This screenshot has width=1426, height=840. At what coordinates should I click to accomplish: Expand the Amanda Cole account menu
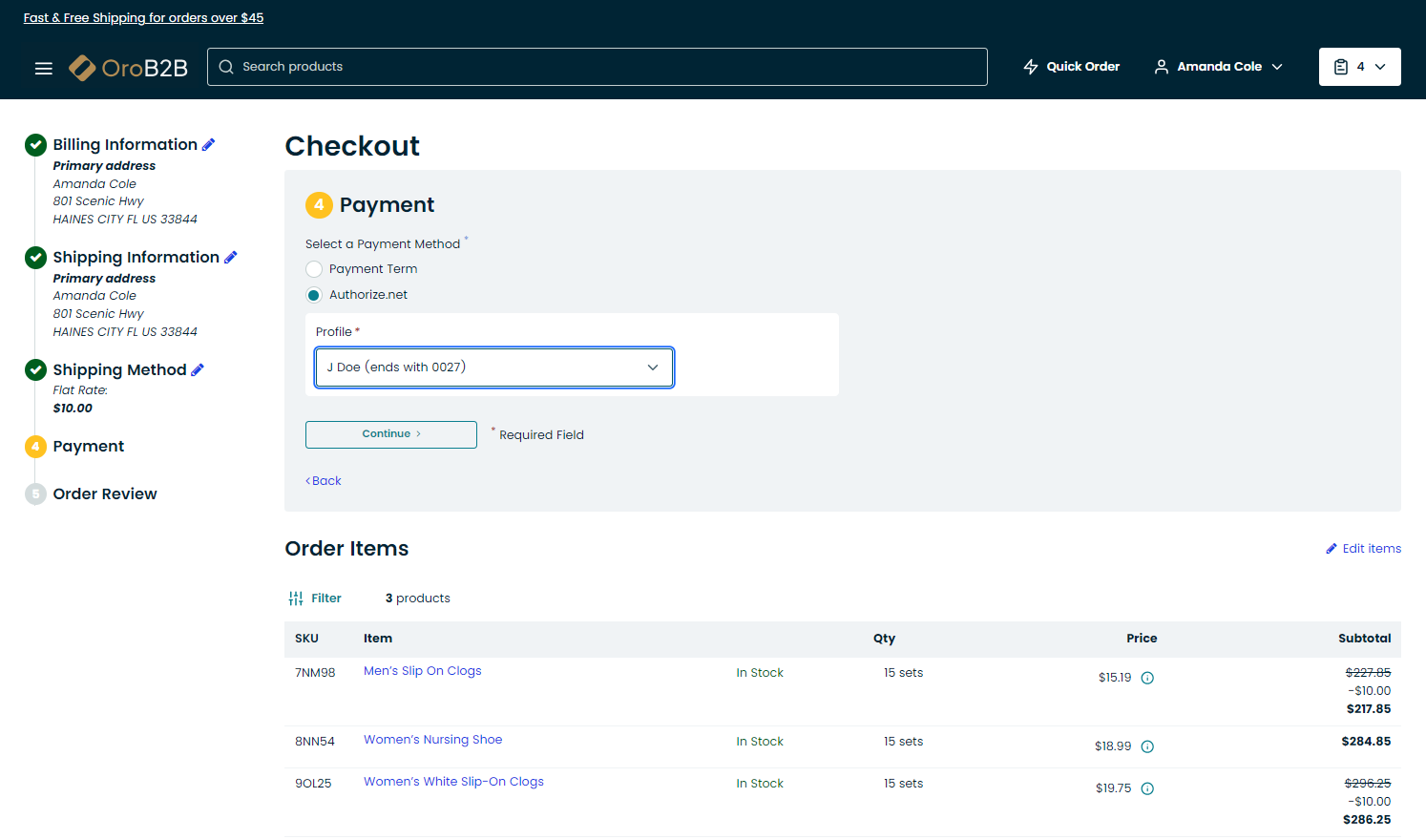(x=1218, y=67)
